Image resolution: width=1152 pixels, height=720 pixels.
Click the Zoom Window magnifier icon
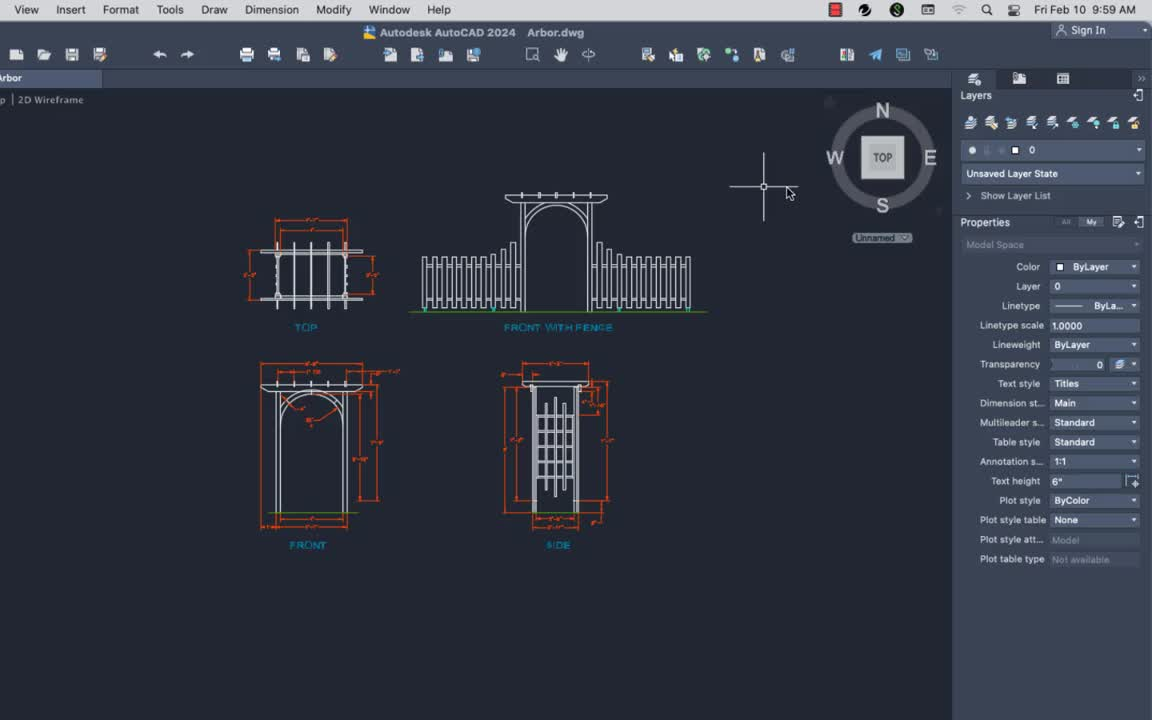point(533,54)
